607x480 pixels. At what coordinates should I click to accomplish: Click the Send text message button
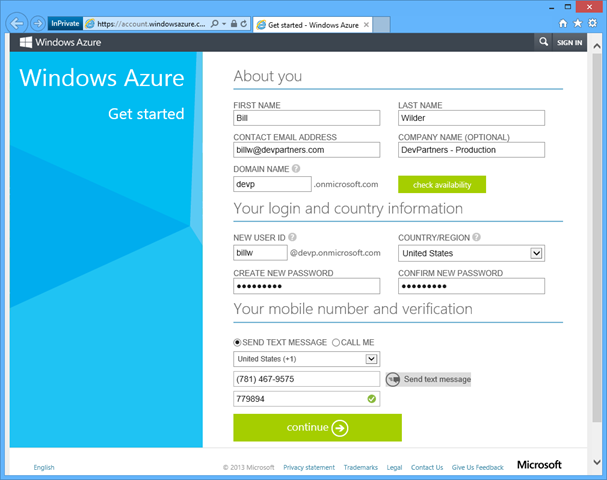click(x=429, y=379)
